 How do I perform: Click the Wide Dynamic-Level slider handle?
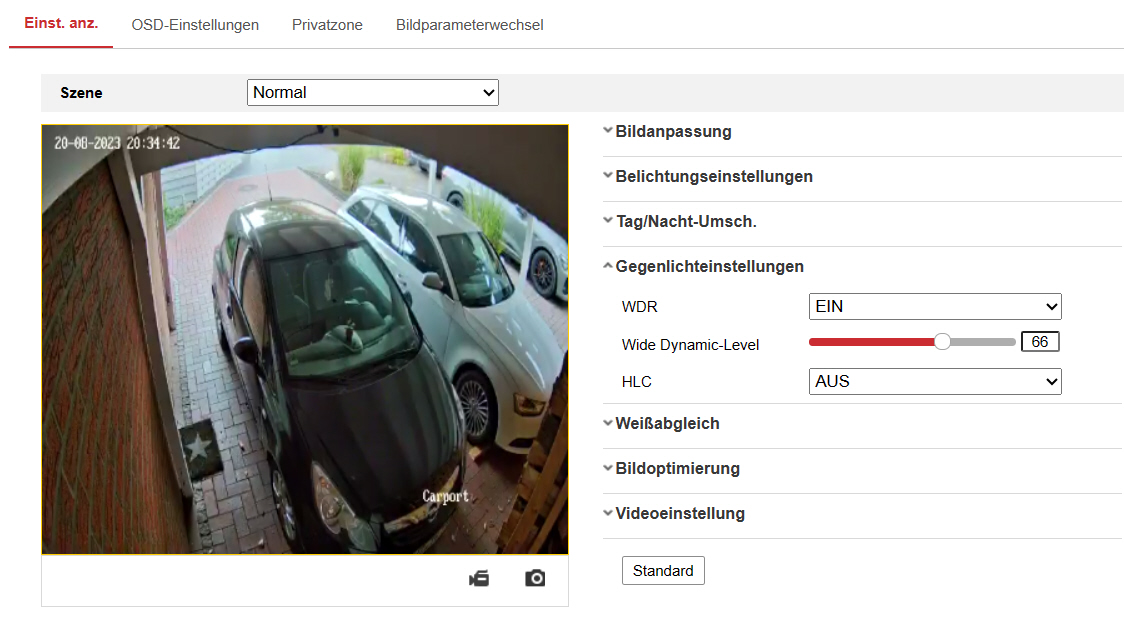(942, 342)
